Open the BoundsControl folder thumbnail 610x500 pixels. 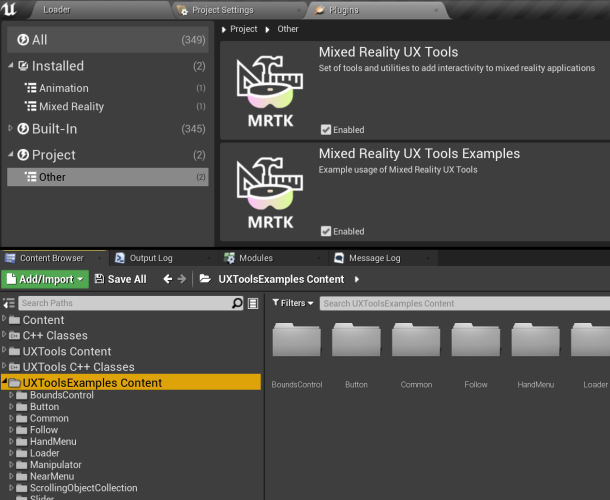point(297,340)
